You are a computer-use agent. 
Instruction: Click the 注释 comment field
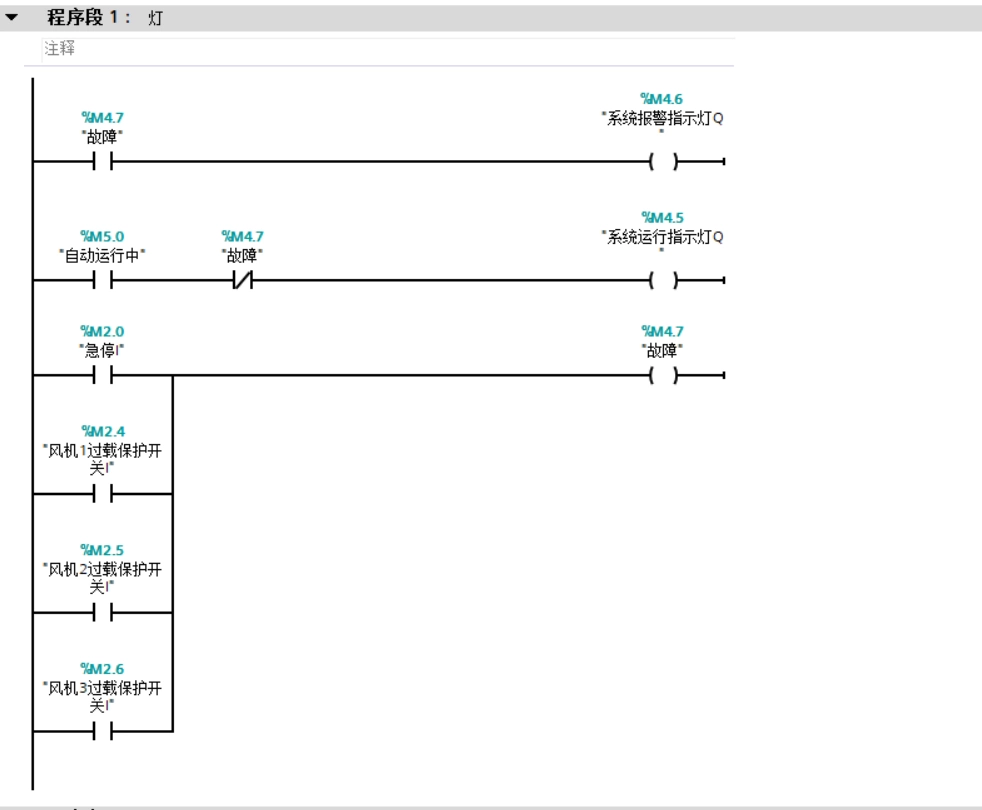pos(388,49)
